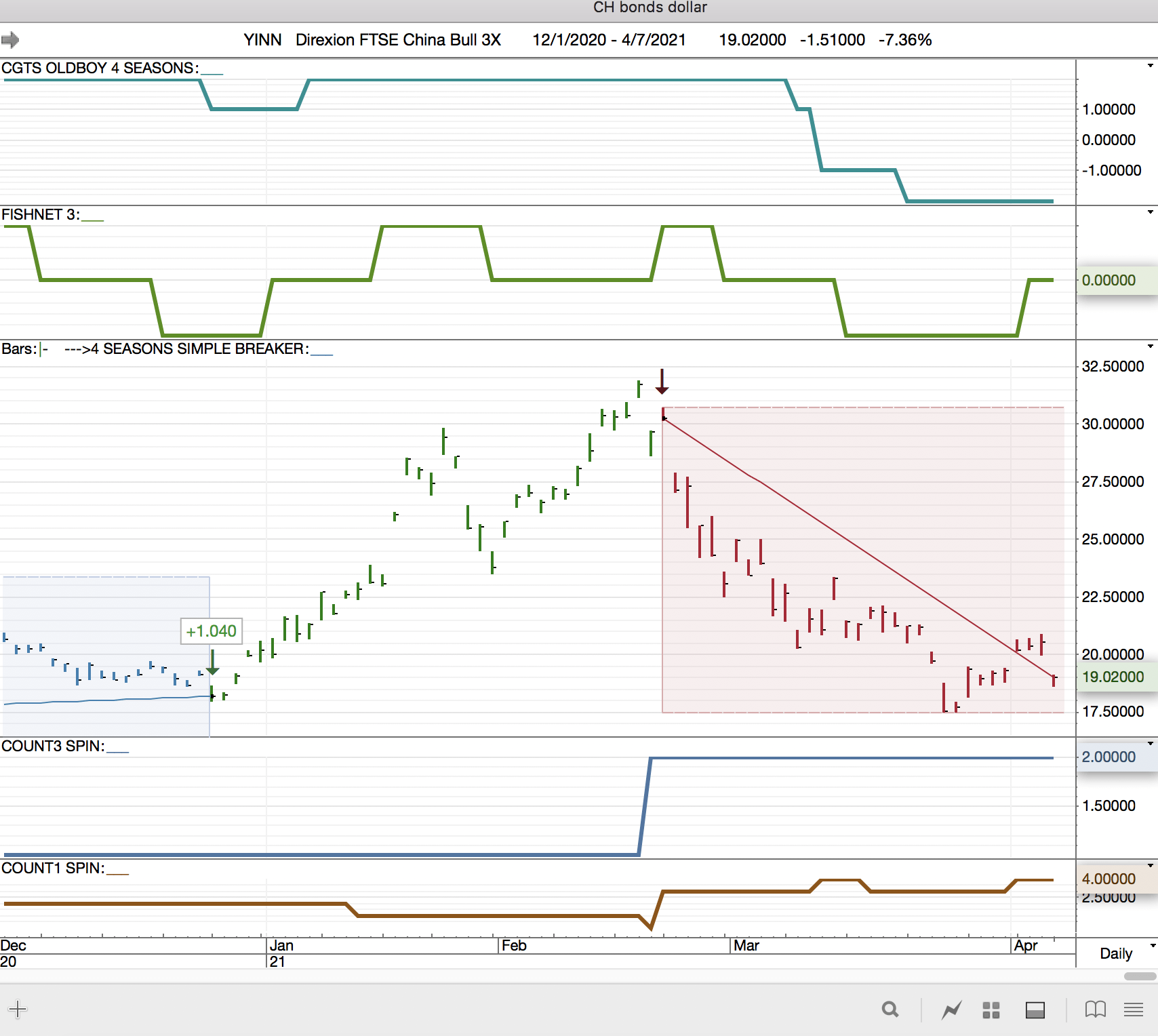Toggle the bottom panel split icon
Image resolution: width=1158 pixels, height=1036 pixels.
1035,1010
